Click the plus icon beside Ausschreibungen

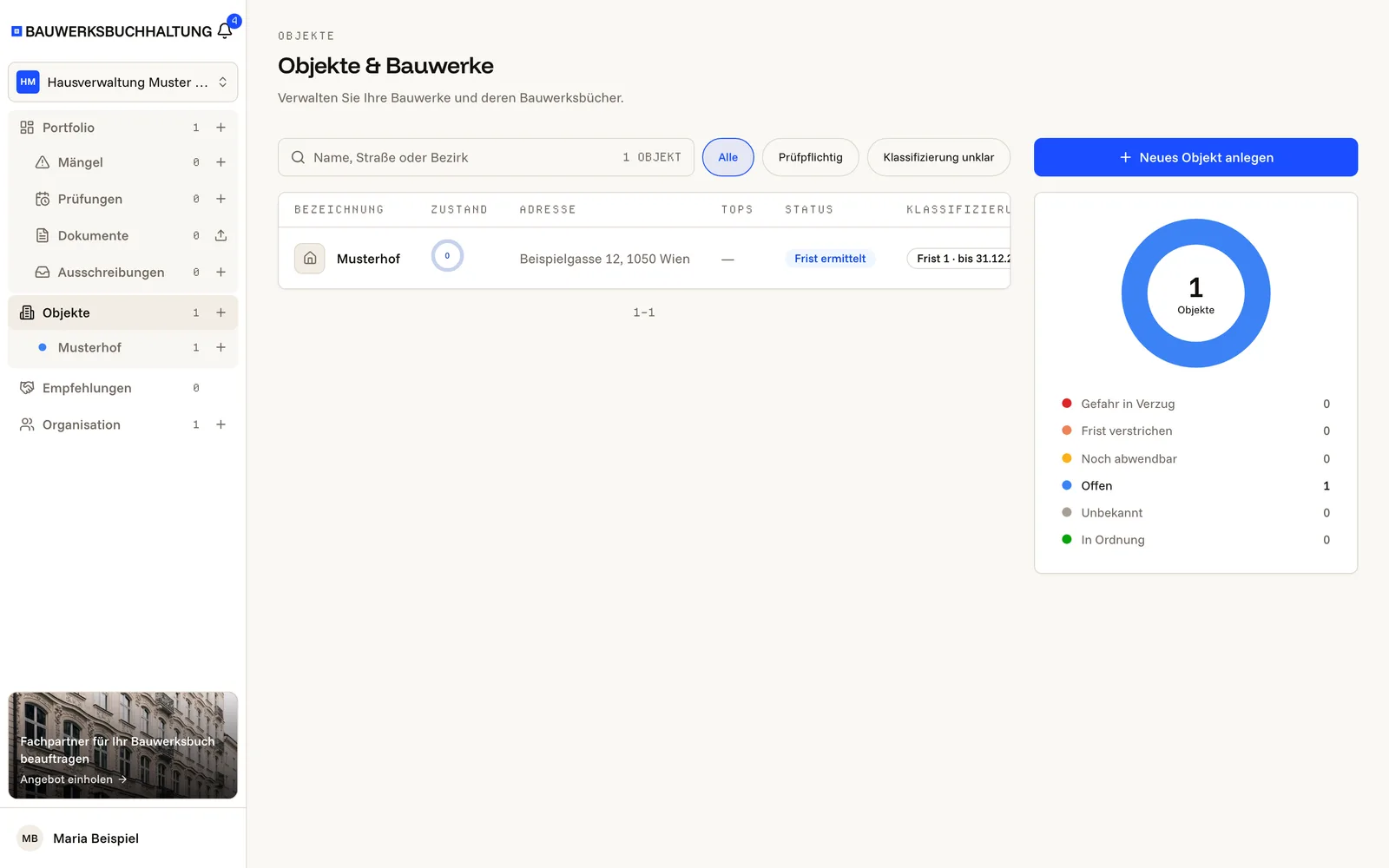point(221,272)
